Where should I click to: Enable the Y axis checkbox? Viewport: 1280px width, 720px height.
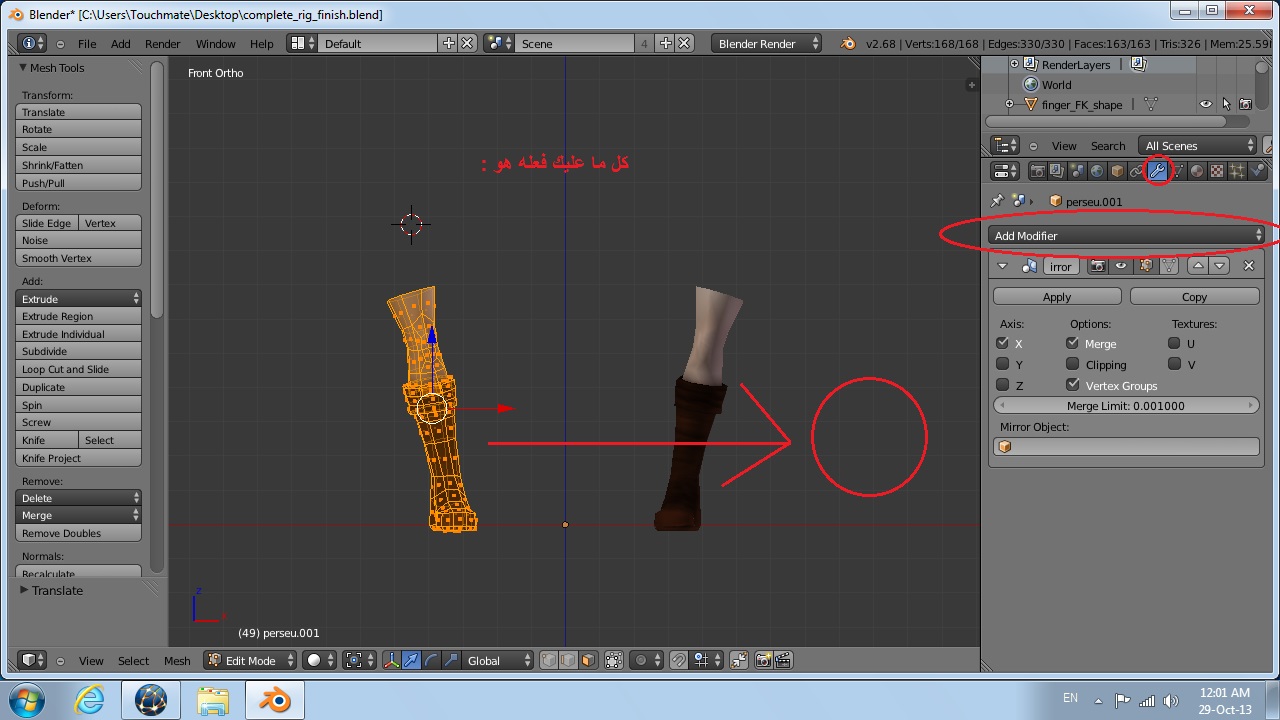tap(1003, 365)
